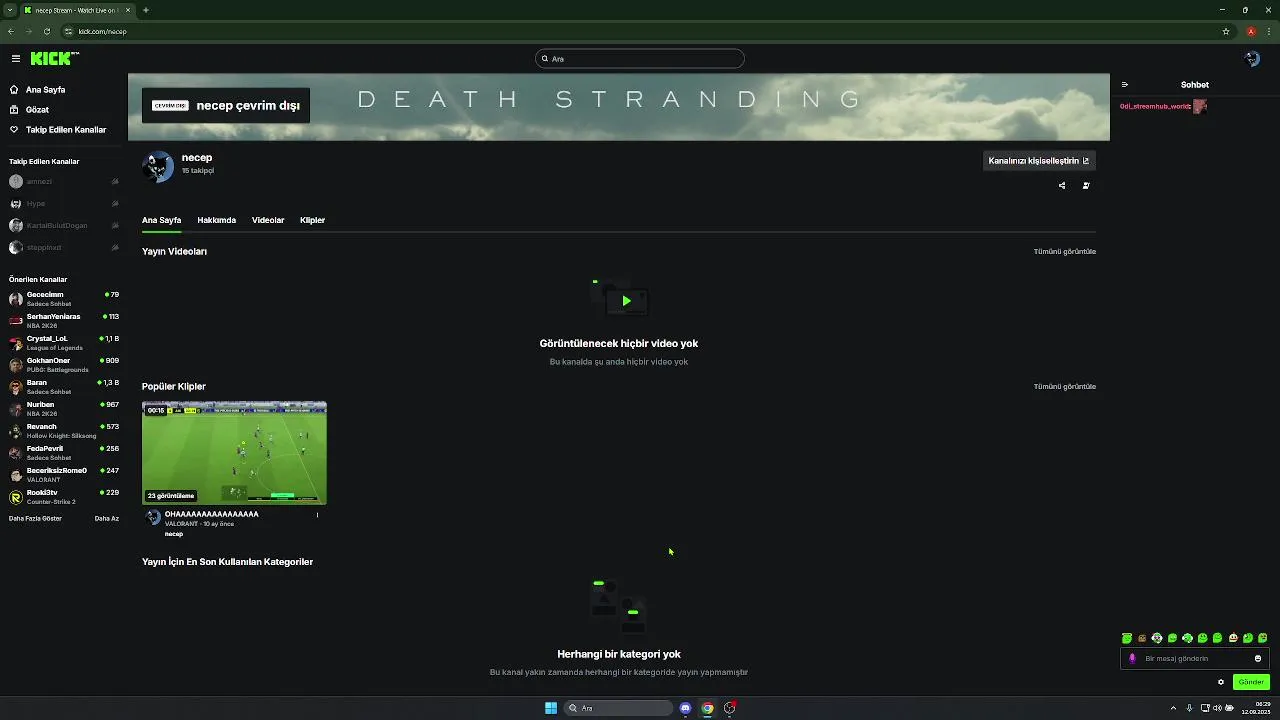
Task: Open the Chrome tab search dropdown
Action: coord(9,10)
